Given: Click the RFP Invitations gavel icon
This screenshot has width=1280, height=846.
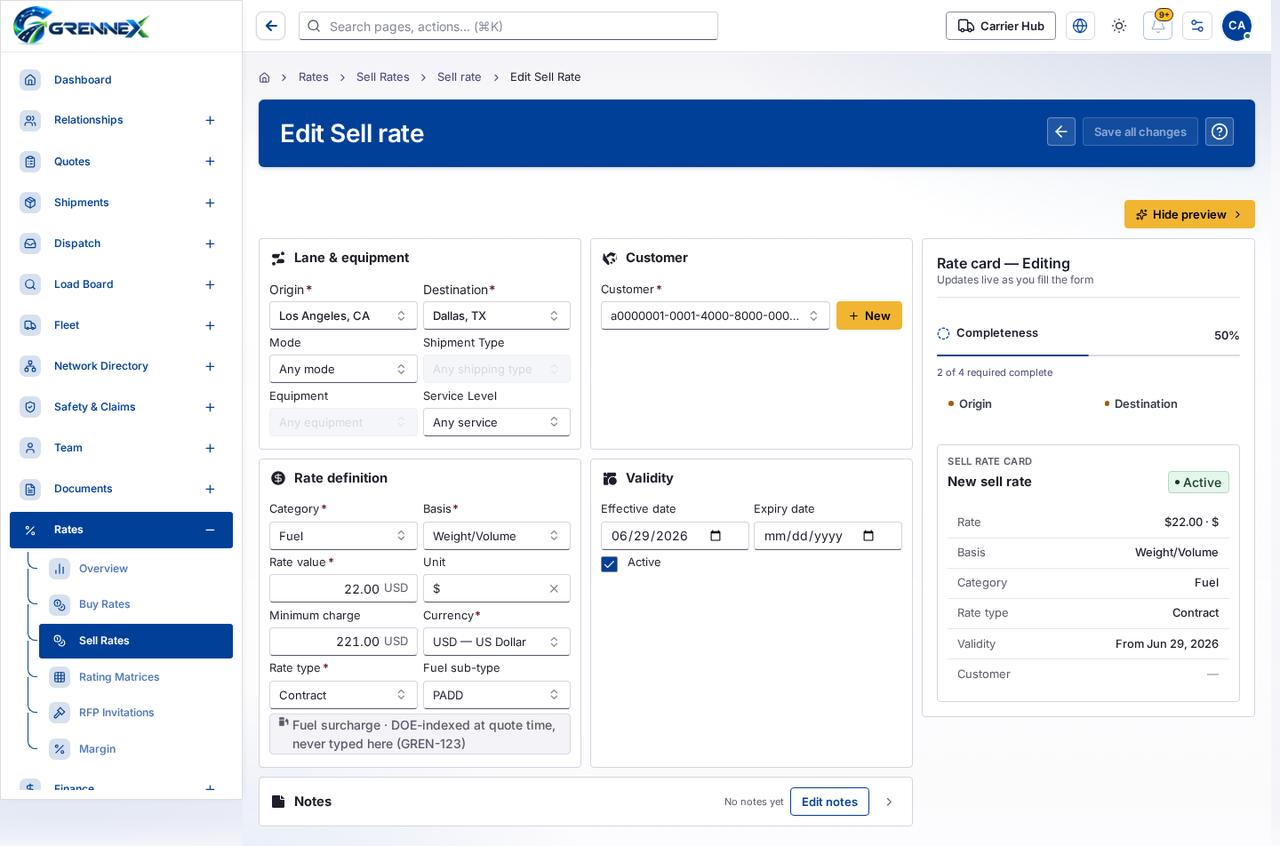Looking at the screenshot, I should click(60, 713).
